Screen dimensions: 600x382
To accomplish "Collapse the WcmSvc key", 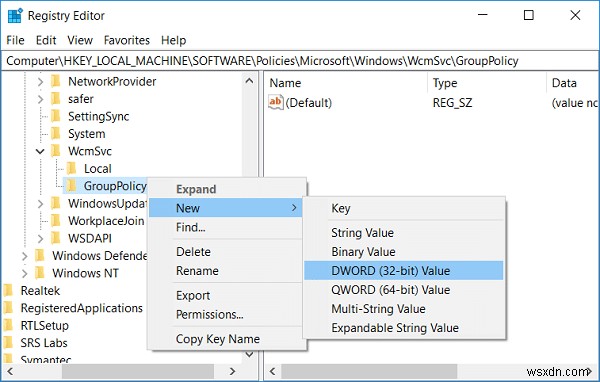I will tap(40, 151).
